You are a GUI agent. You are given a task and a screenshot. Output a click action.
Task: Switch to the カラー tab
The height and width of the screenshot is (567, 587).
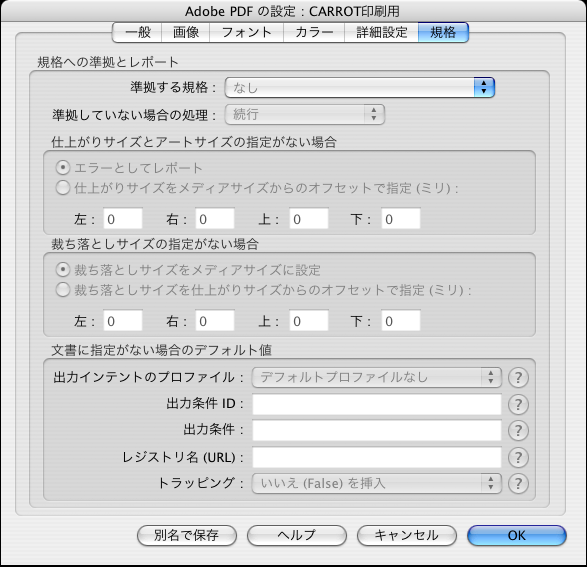click(x=314, y=33)
